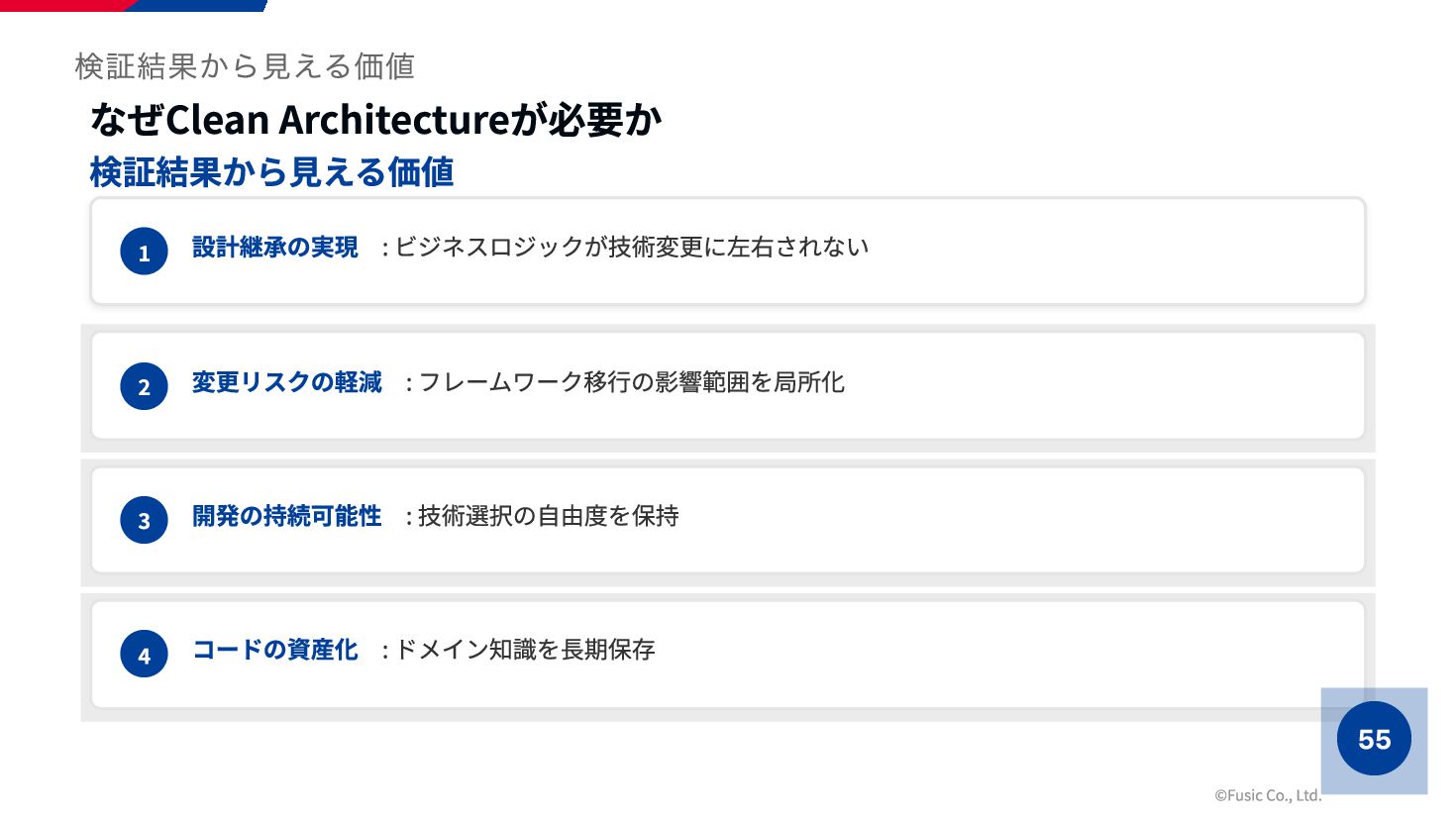Select the 設計継承の実現 heading

coord(275,247)
